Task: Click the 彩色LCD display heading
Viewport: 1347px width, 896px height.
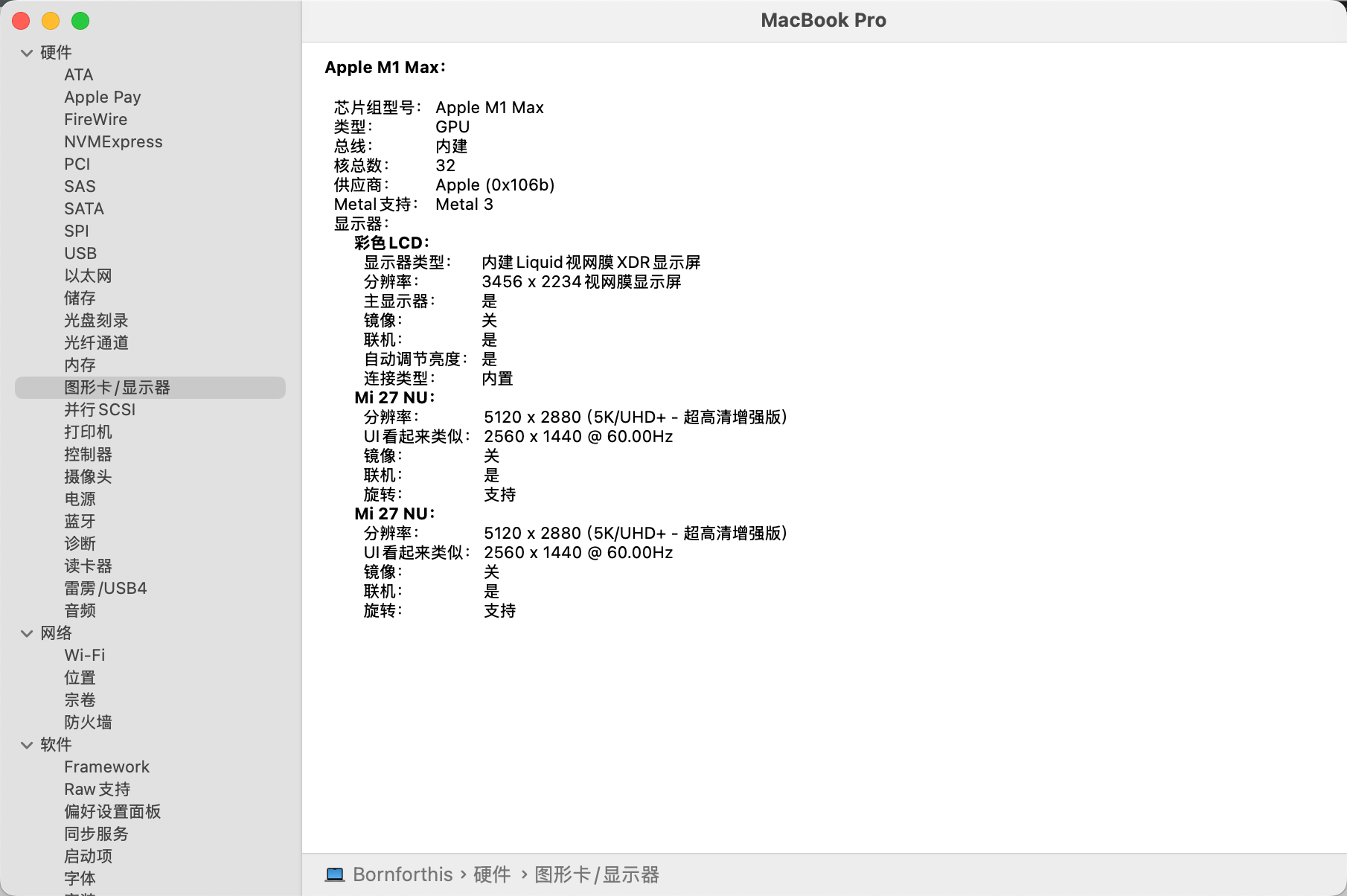Action: (x=391, y=243)
